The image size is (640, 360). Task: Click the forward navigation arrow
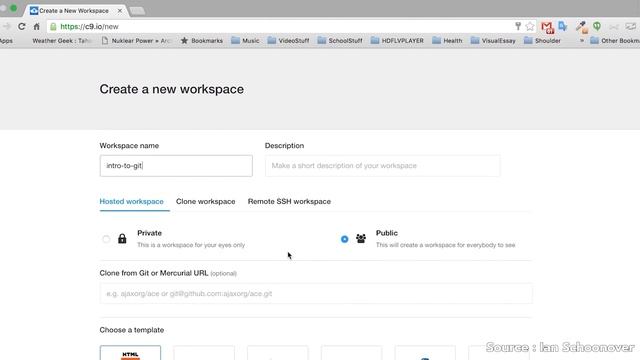coord(6,27)
